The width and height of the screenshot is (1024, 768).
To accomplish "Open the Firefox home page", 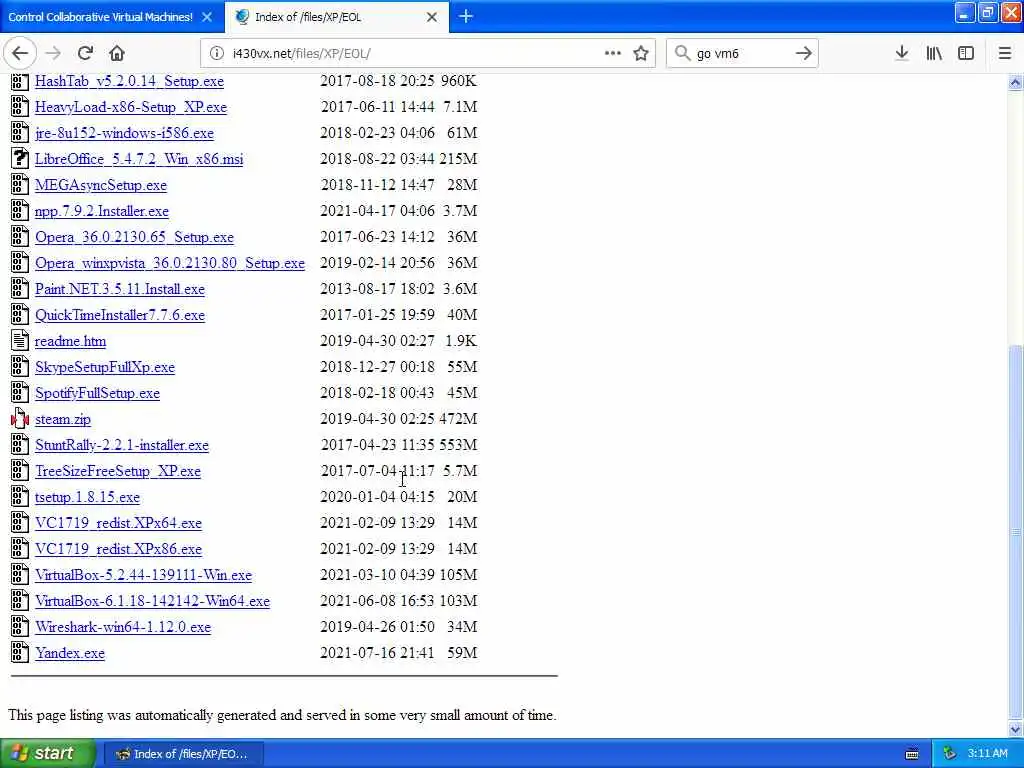I will 117,54.
